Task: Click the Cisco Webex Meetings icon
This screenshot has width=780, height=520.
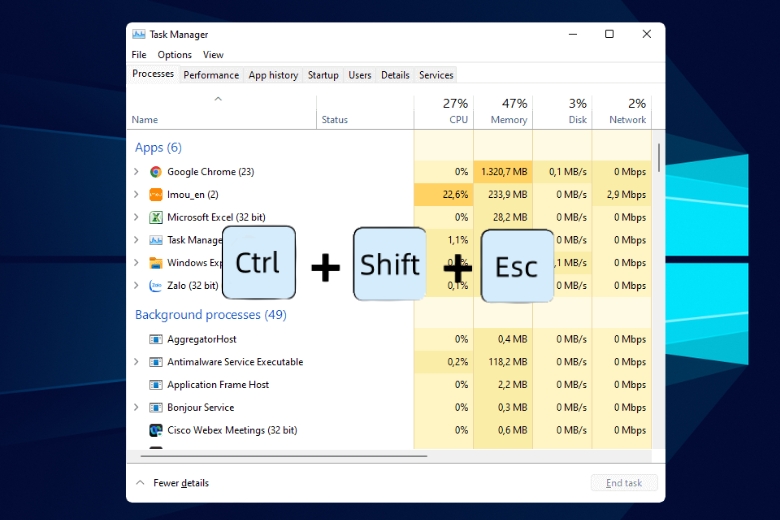Action: point(156,430)
